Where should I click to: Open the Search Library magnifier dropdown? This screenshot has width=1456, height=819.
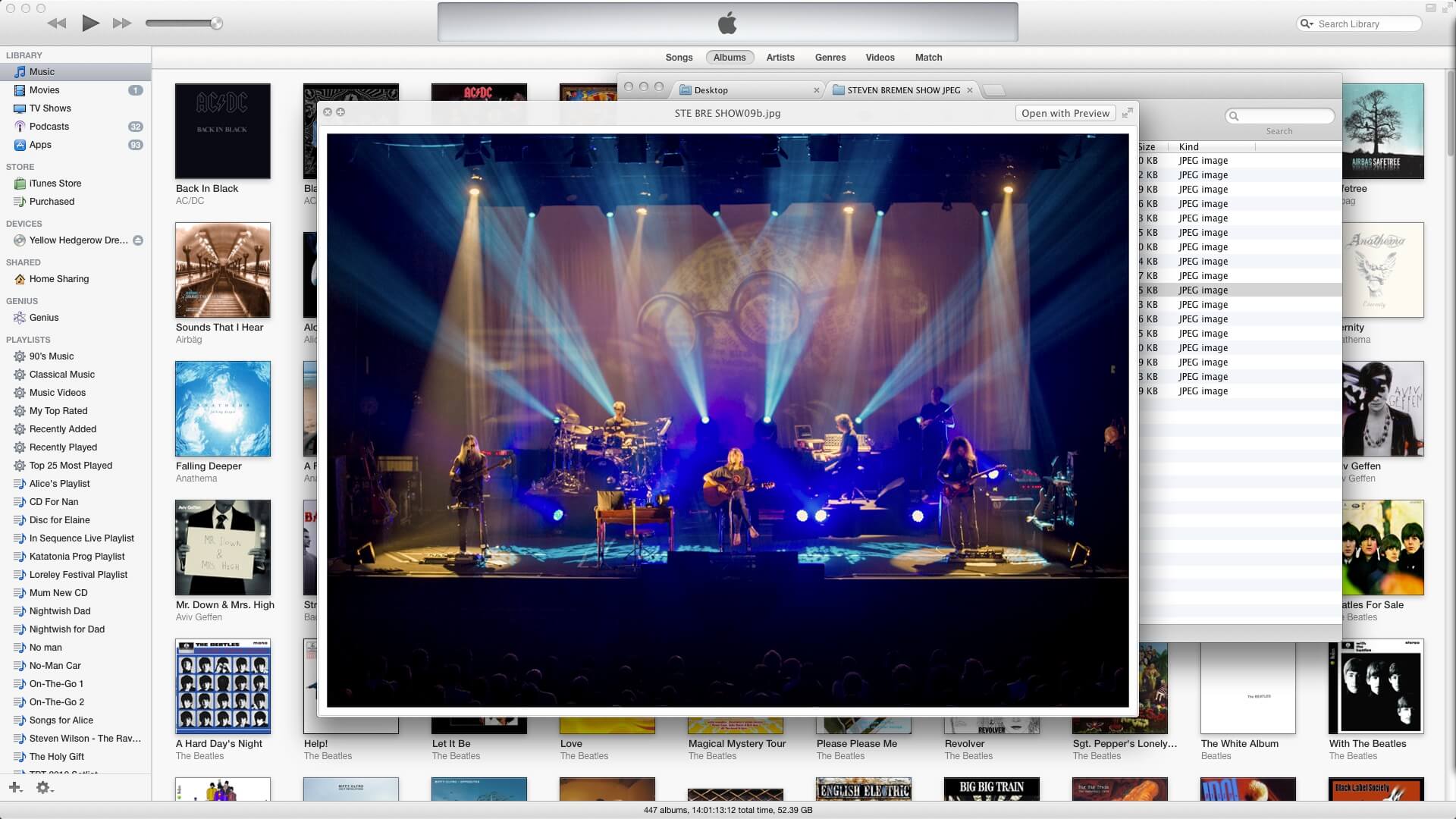(x=1307, y=24)
